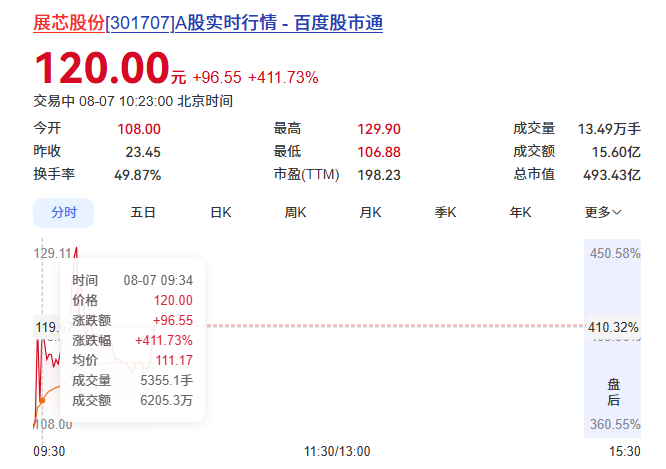
Task: Click the 15:30 time axis label
Action: [625, 451]
